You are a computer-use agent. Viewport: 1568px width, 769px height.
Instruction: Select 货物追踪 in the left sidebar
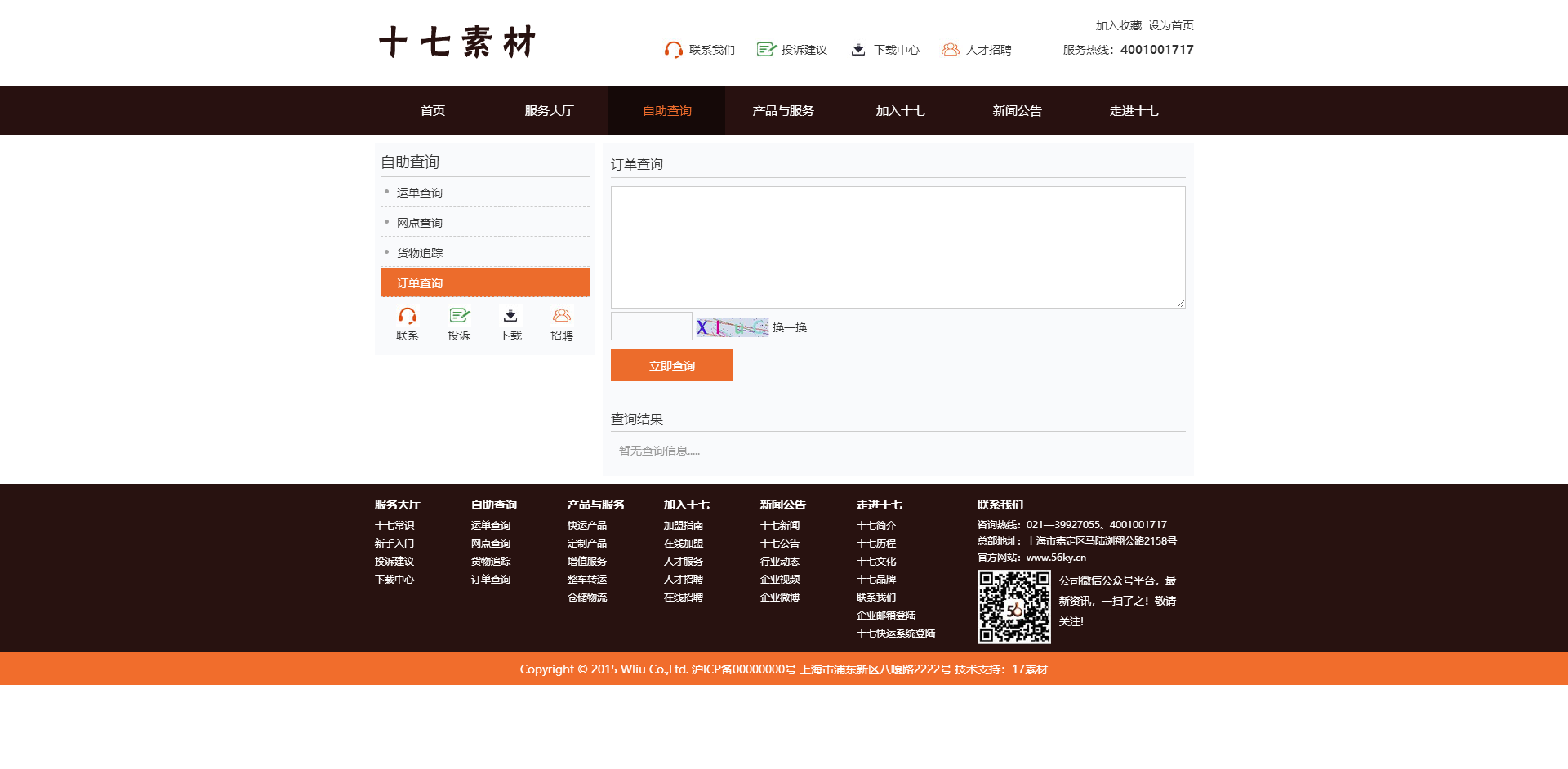tap(420, 253)
